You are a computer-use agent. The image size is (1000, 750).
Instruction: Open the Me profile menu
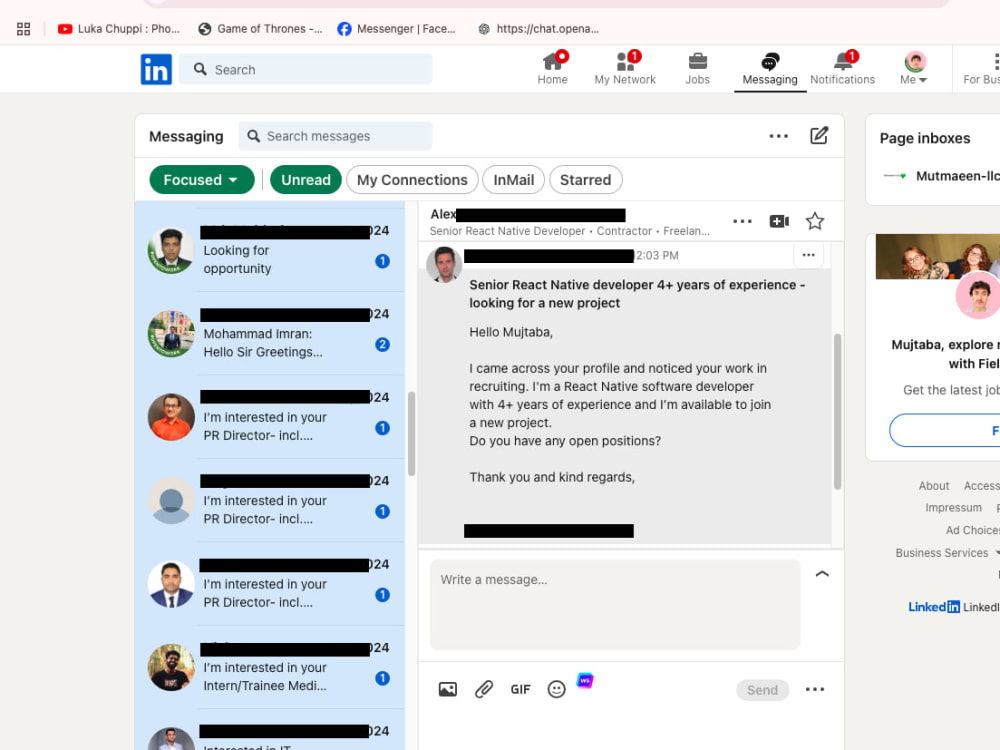(915, 68)
